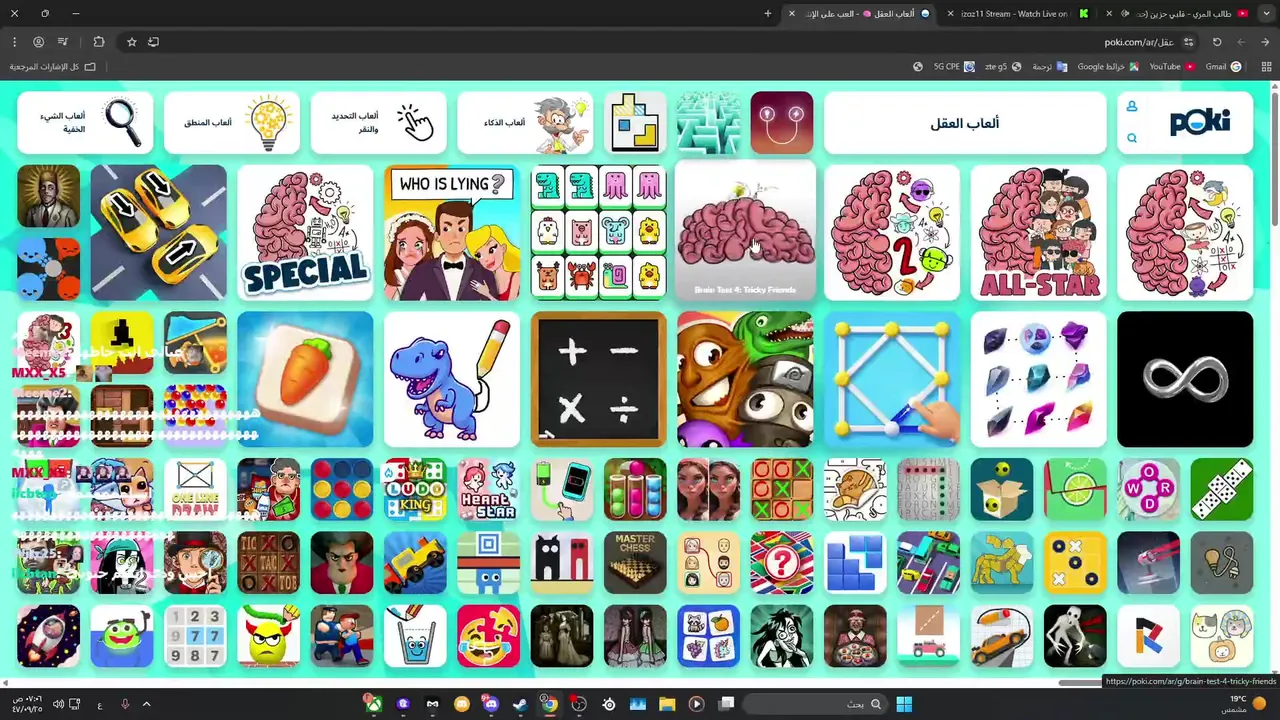This screenshot has height=720, width=1280.
Task: Reload the page
Action: tap(1217, 42)
